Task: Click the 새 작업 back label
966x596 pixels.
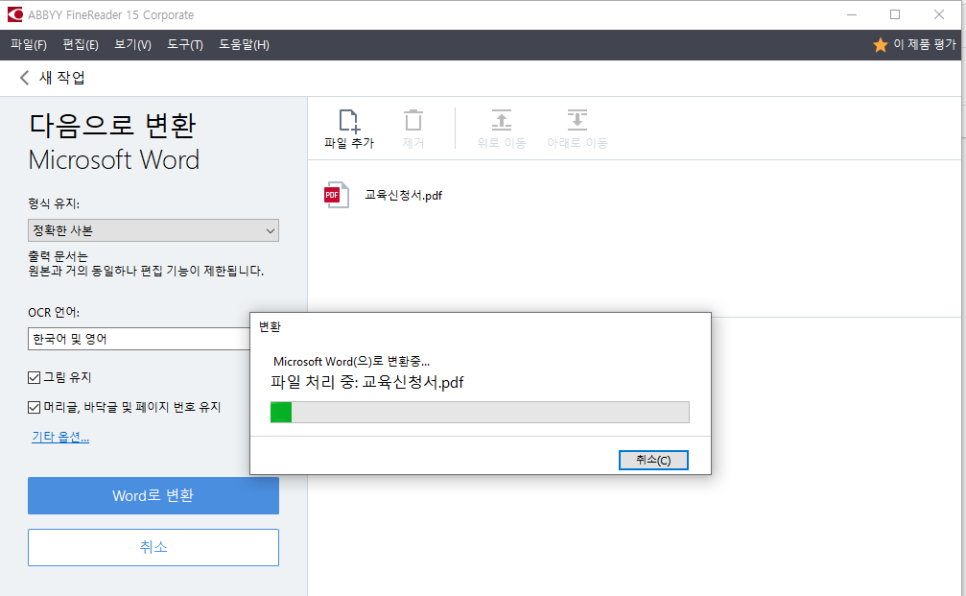Action: pyautogui.click(x=62, y=78)
